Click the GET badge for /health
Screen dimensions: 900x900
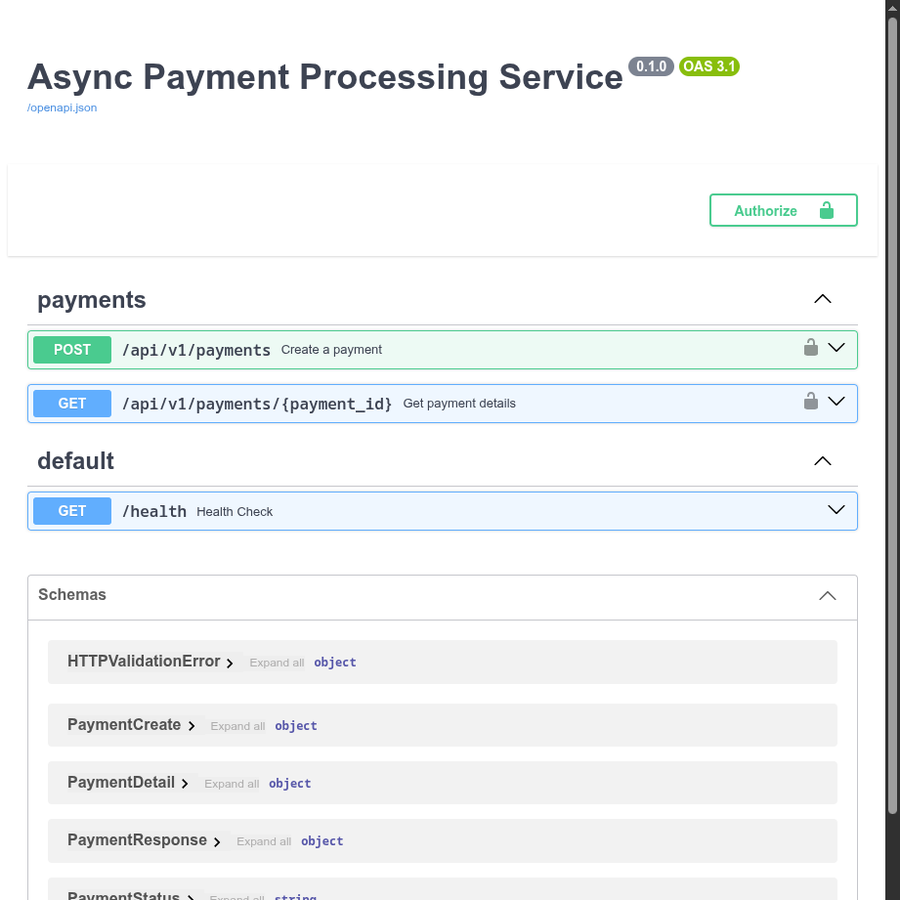pos(72,511)
